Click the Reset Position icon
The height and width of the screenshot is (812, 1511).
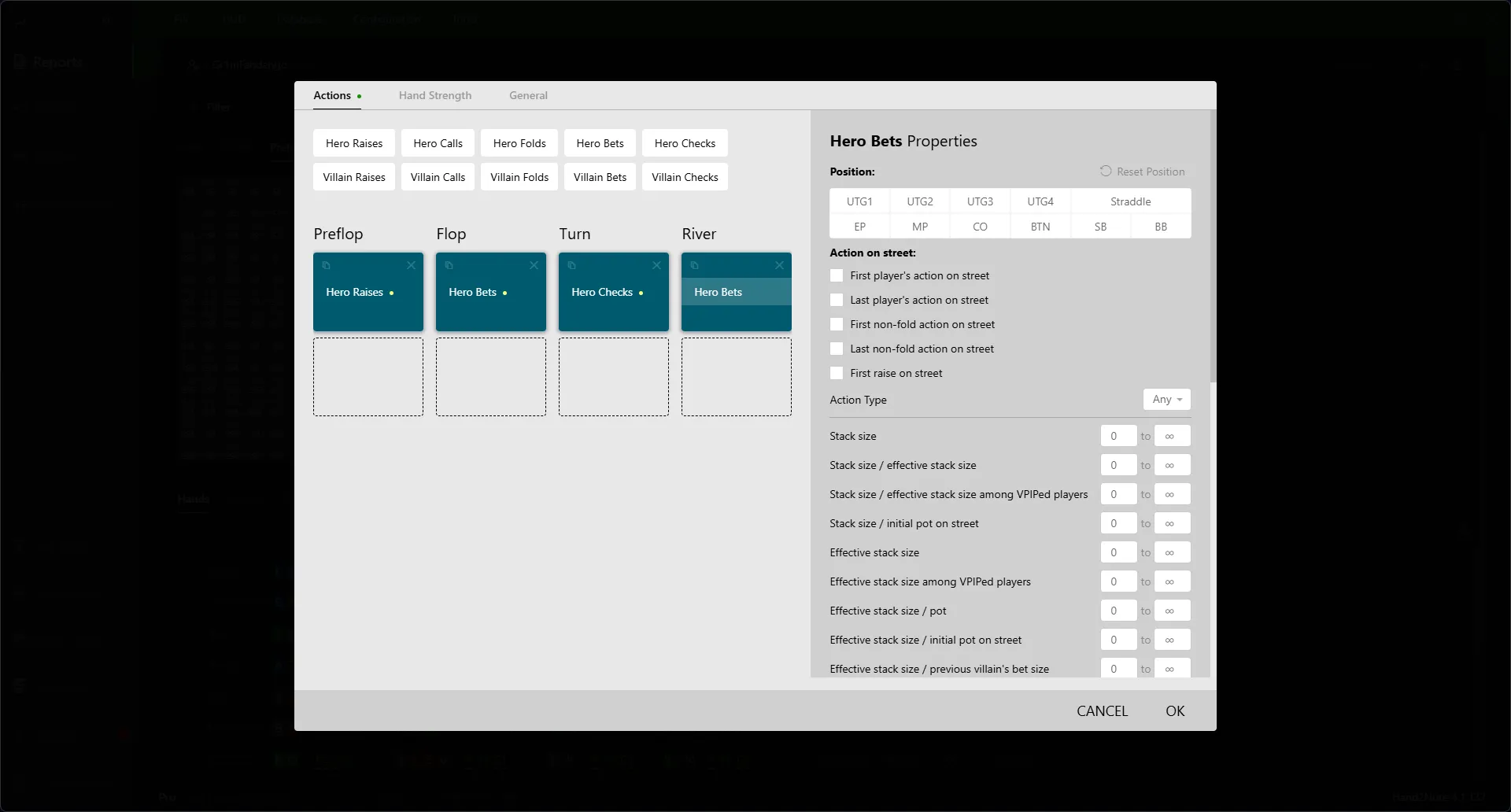pos(1106,172)
